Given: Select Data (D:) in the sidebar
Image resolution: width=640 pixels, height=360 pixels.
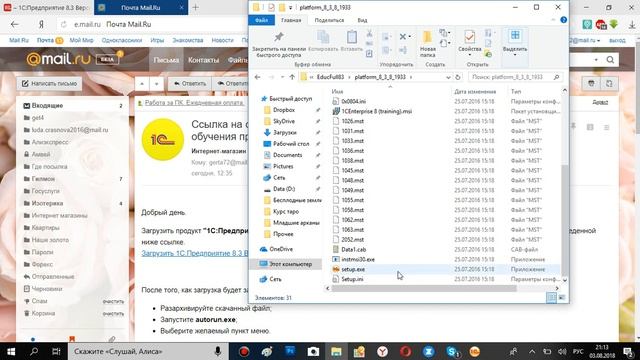Looking at the screenshot, I should (x=284, y=189).
